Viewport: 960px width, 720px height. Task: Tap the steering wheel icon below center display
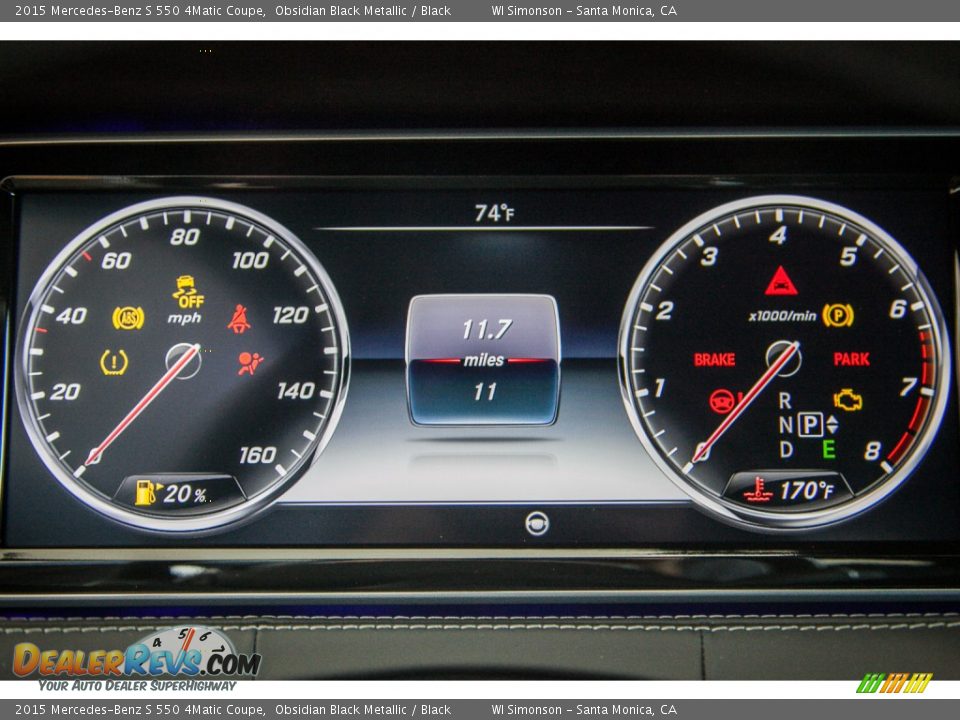pyautogui.click(x=537, y=523)
